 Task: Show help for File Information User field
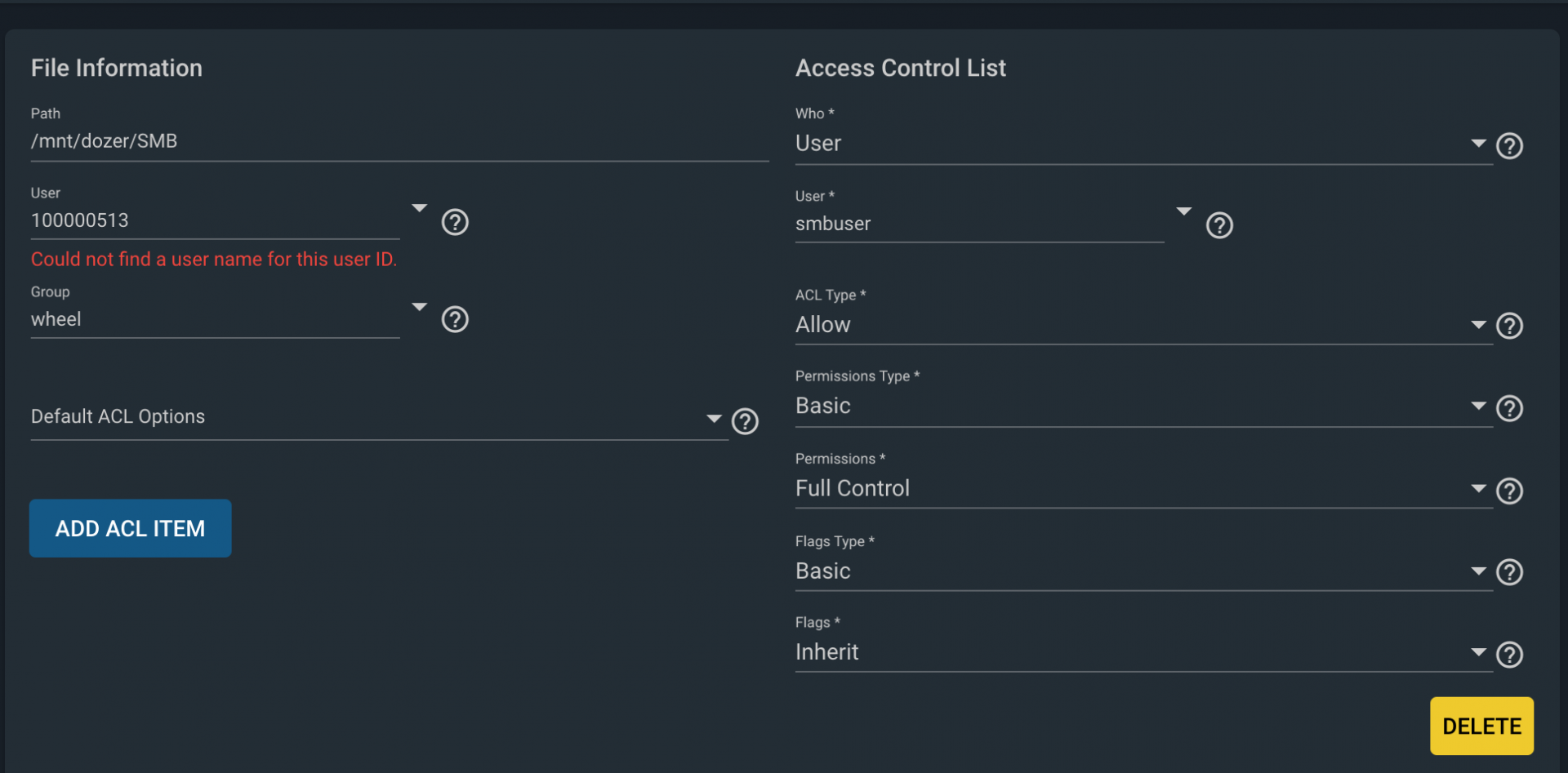pos(455,222)
